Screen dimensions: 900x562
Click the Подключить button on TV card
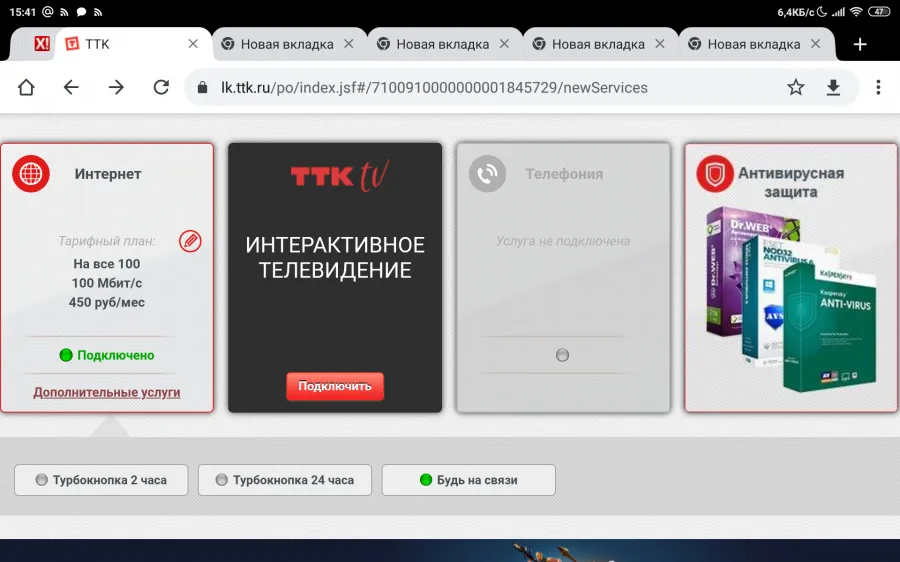335,386
